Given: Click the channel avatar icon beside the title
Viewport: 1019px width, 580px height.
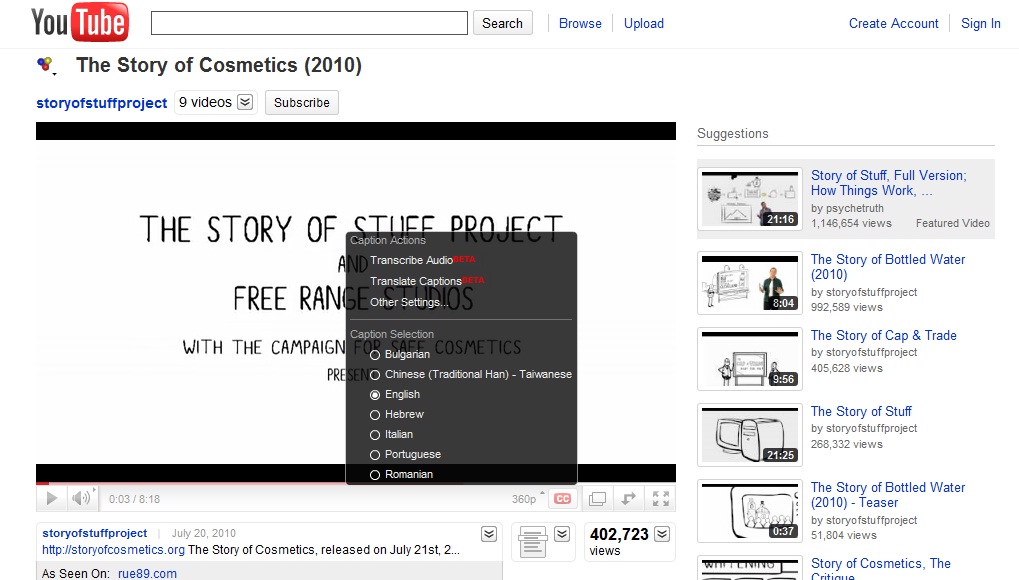Looking at the screenshot, I should [x=45, y=64].
